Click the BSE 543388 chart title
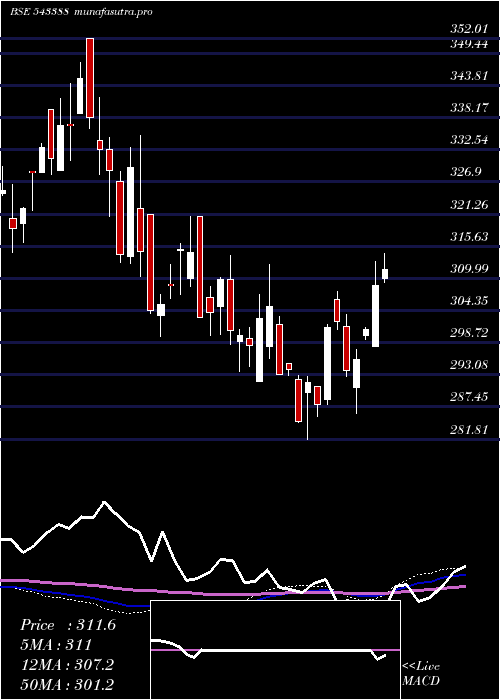Viewport: 500px width, 700px height. pos(39,12)
